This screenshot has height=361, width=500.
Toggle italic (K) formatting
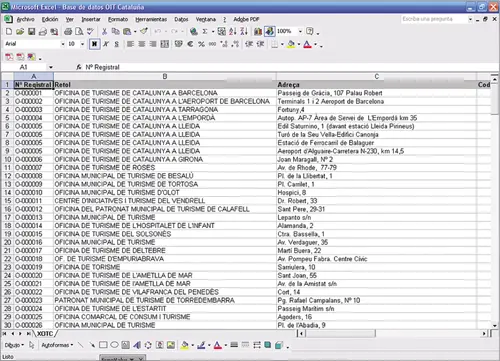(106, 44)
